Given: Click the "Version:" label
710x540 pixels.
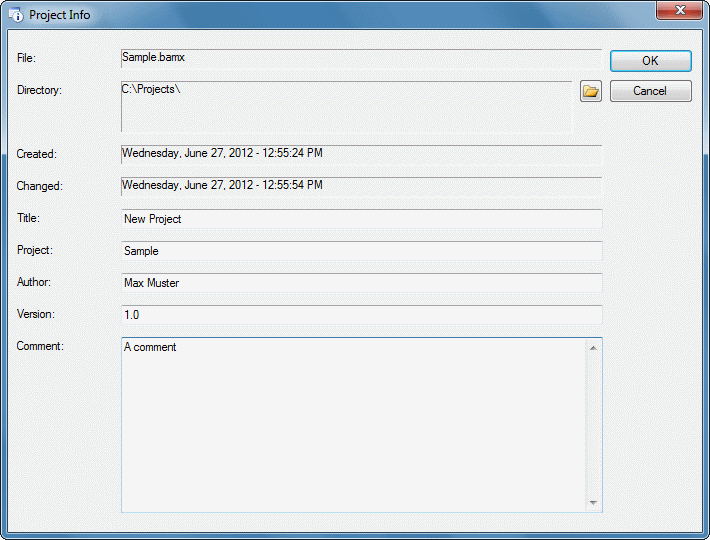Looking at the screenshot, I should (x=36, y=314).
